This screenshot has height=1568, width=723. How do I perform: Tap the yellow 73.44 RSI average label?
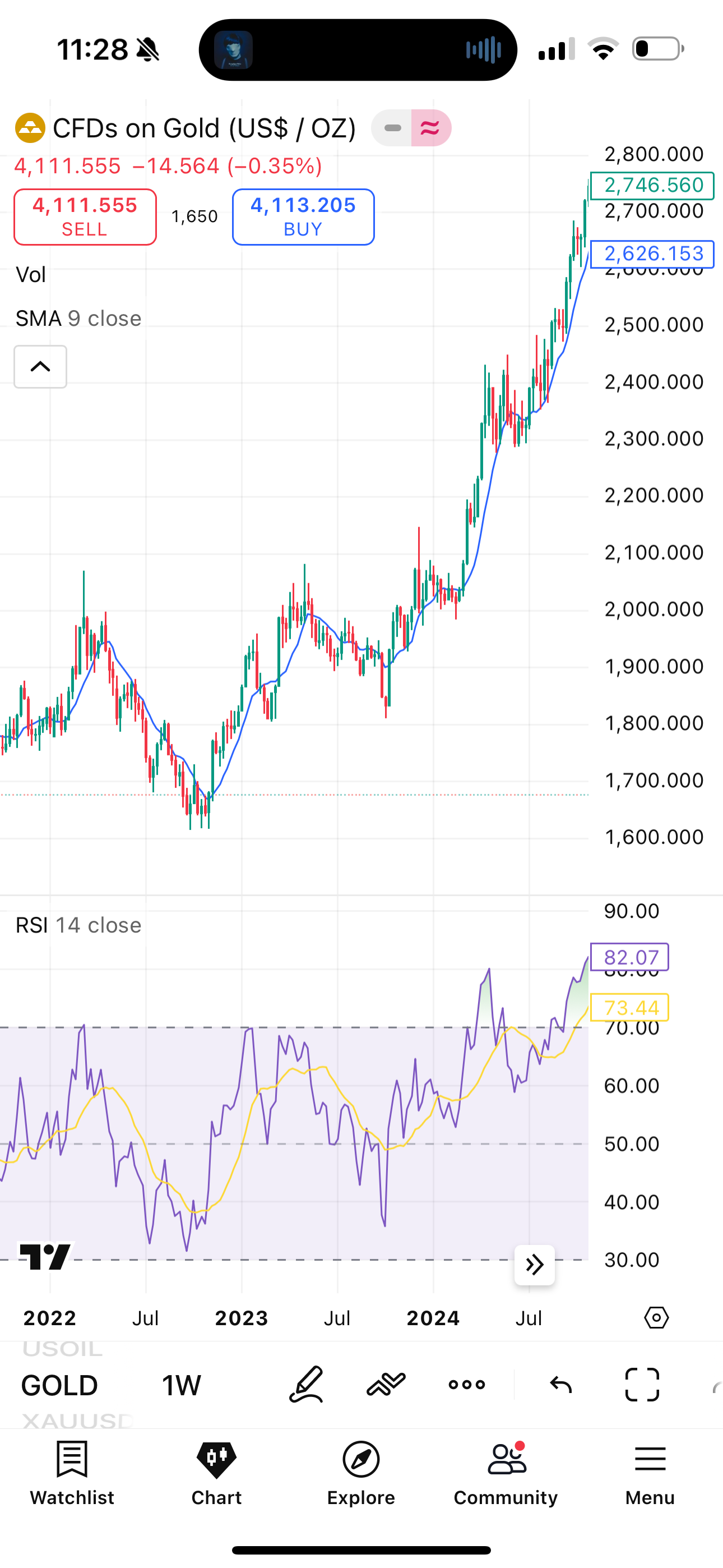coord(630,1007)
